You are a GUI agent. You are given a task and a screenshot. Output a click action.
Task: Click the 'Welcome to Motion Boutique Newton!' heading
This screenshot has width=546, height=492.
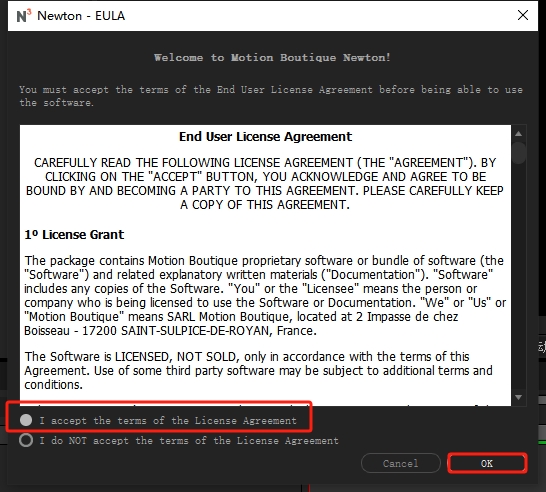272,57
